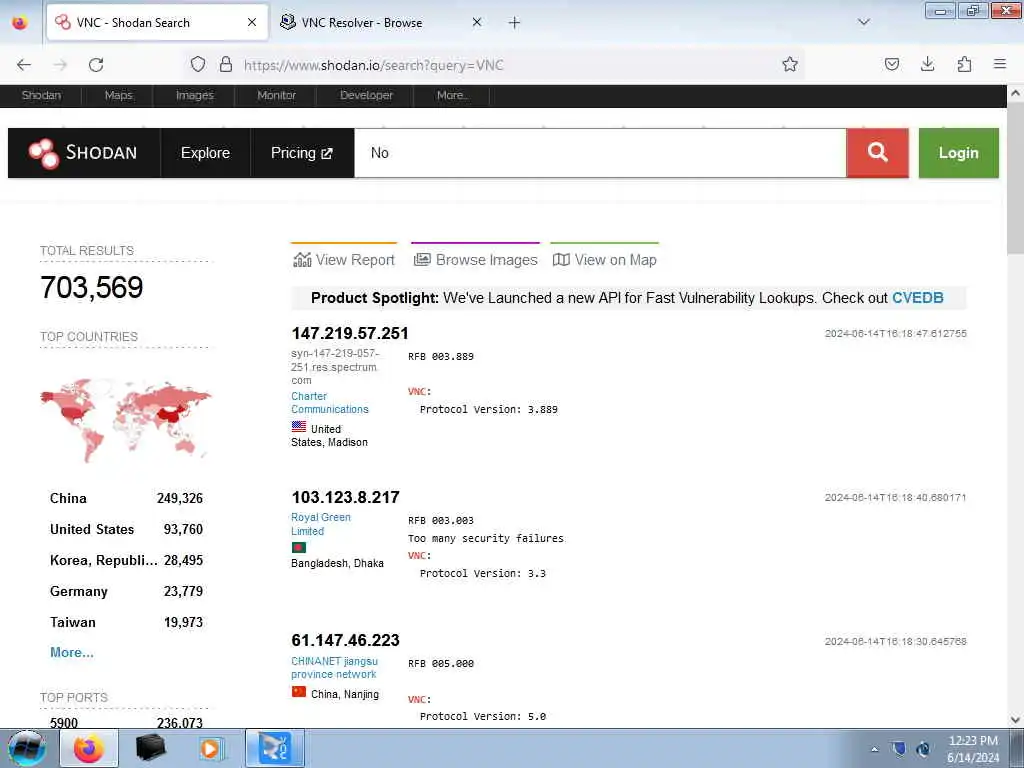1024x768 pixels.
Task: Open the Save to Pocket icon
Action: [x=891, y=64]
